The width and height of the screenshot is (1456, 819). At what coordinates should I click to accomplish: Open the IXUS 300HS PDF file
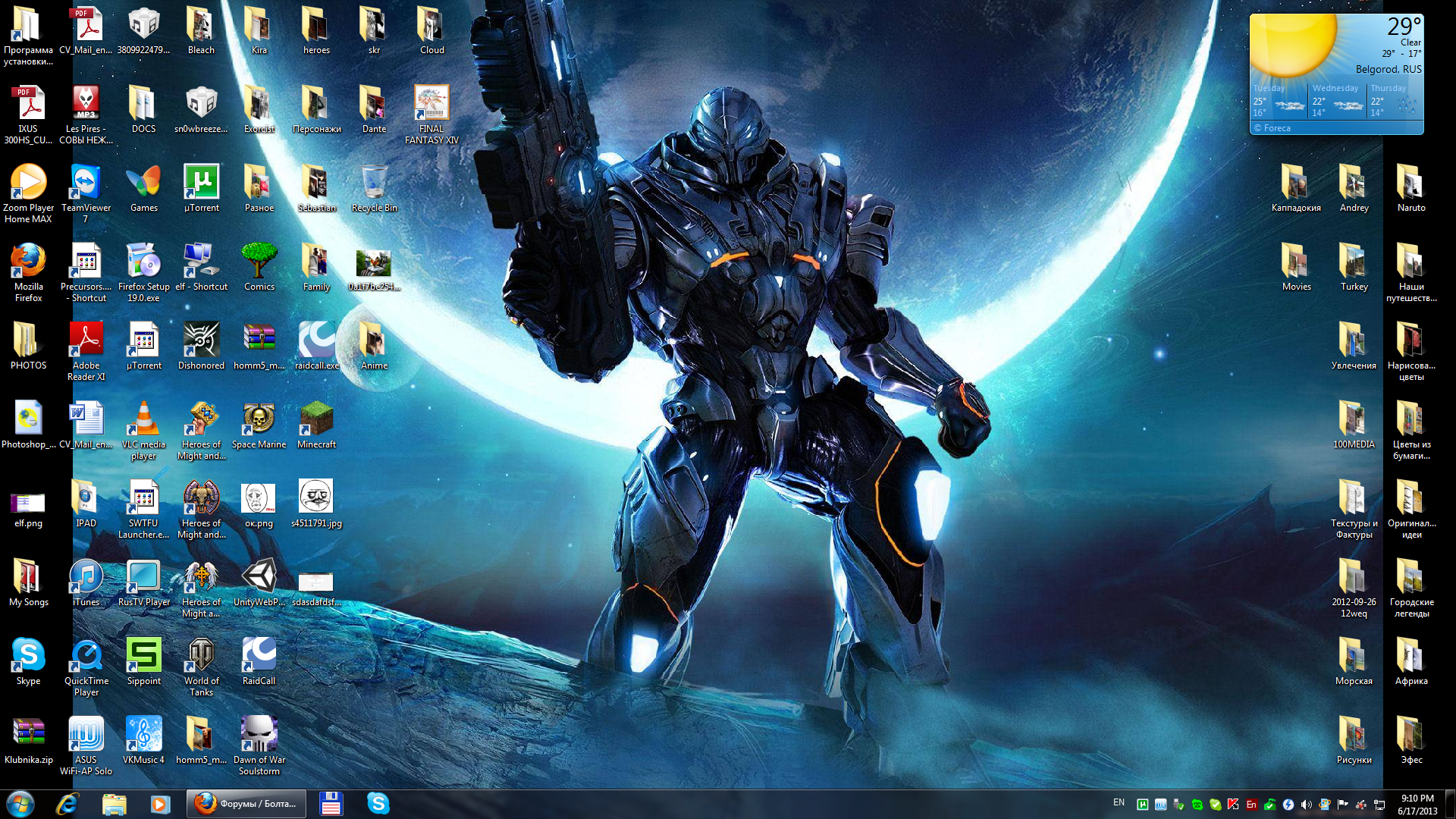pyautogui.click(x=28, y=103)
